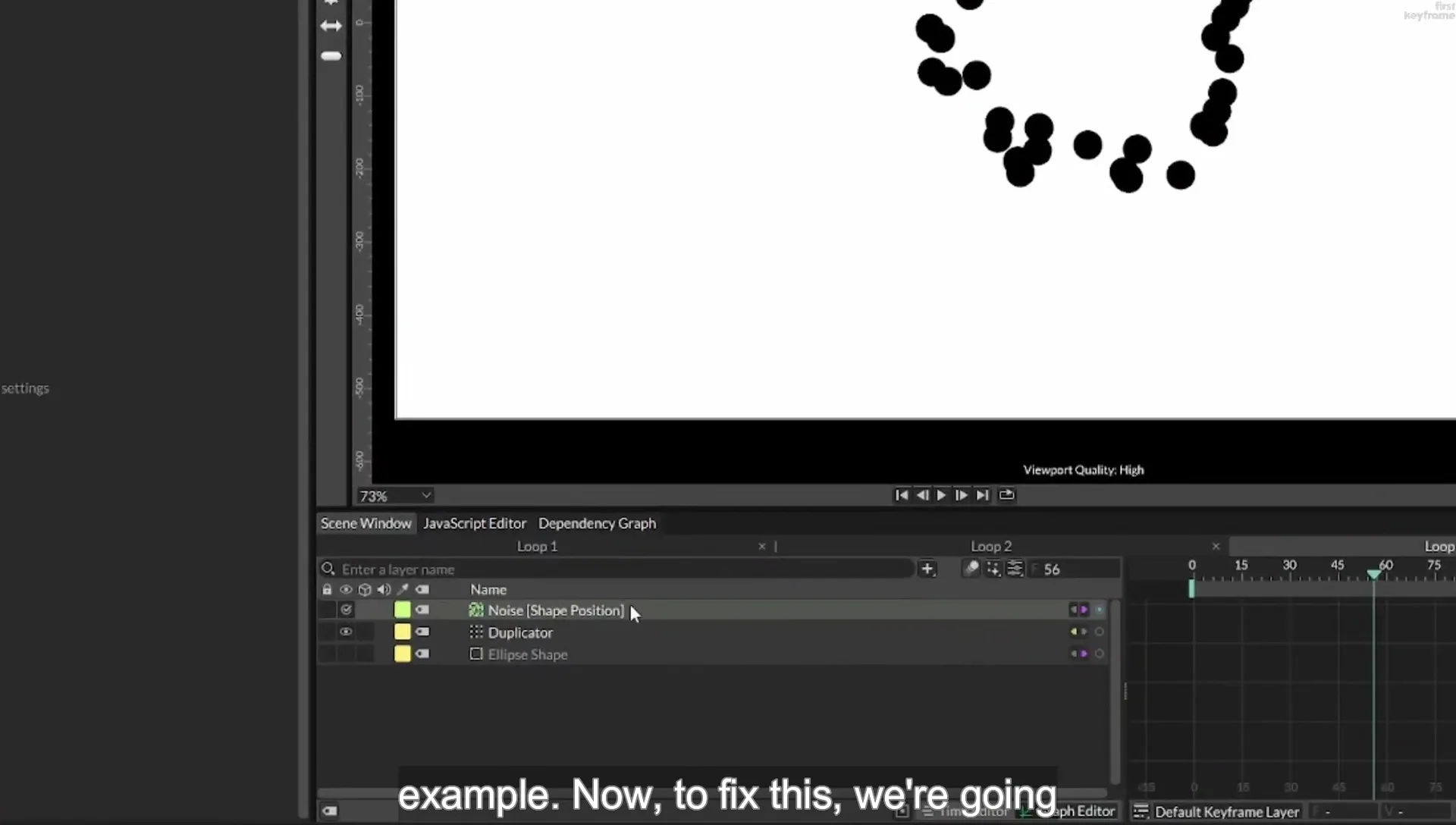This screenshot has width=1456, height=825.
Task: Click the yellow Ellipse Shape color swatch
Action: (x=402, y=654)
